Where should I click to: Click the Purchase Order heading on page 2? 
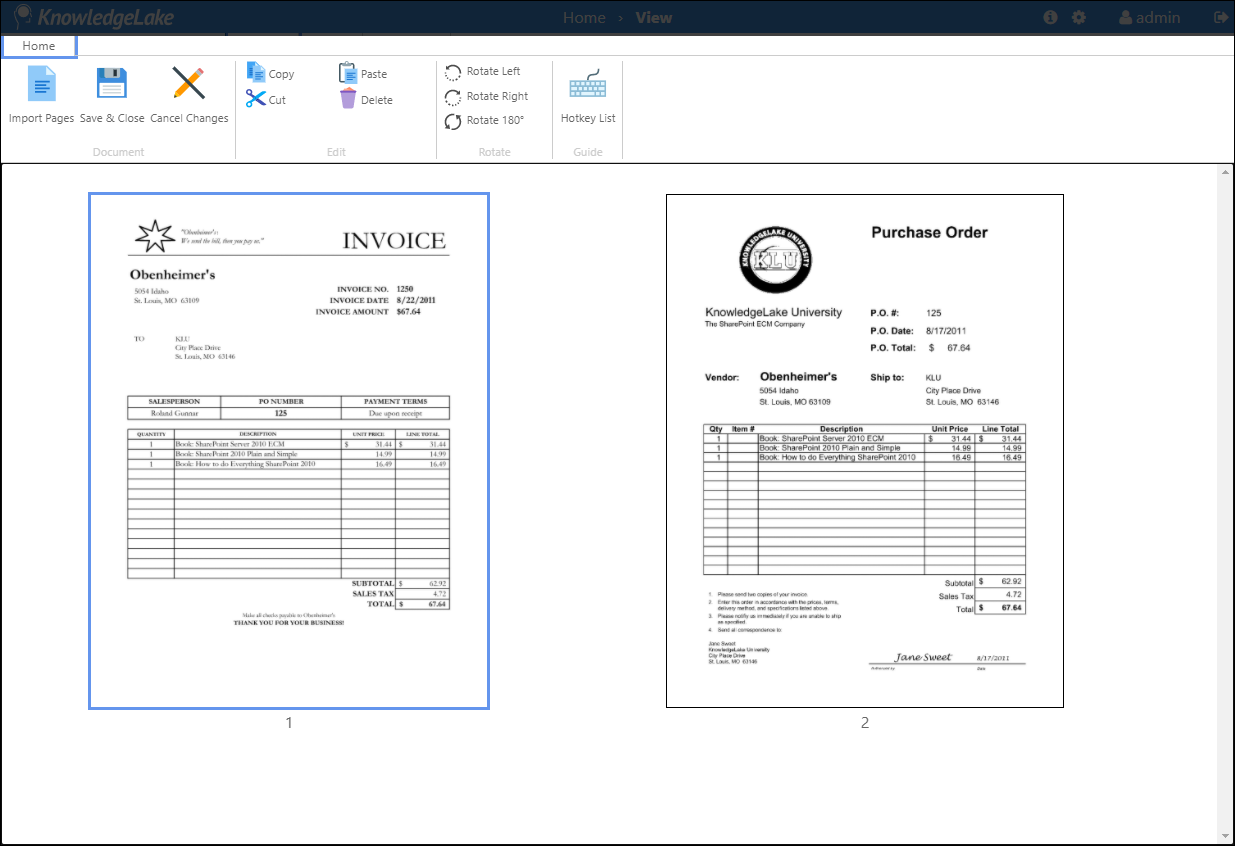929,232
